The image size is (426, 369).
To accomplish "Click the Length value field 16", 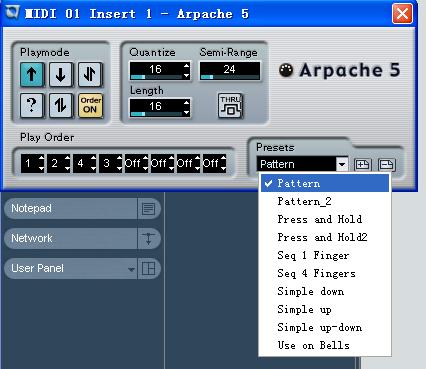I will point(156,106).
